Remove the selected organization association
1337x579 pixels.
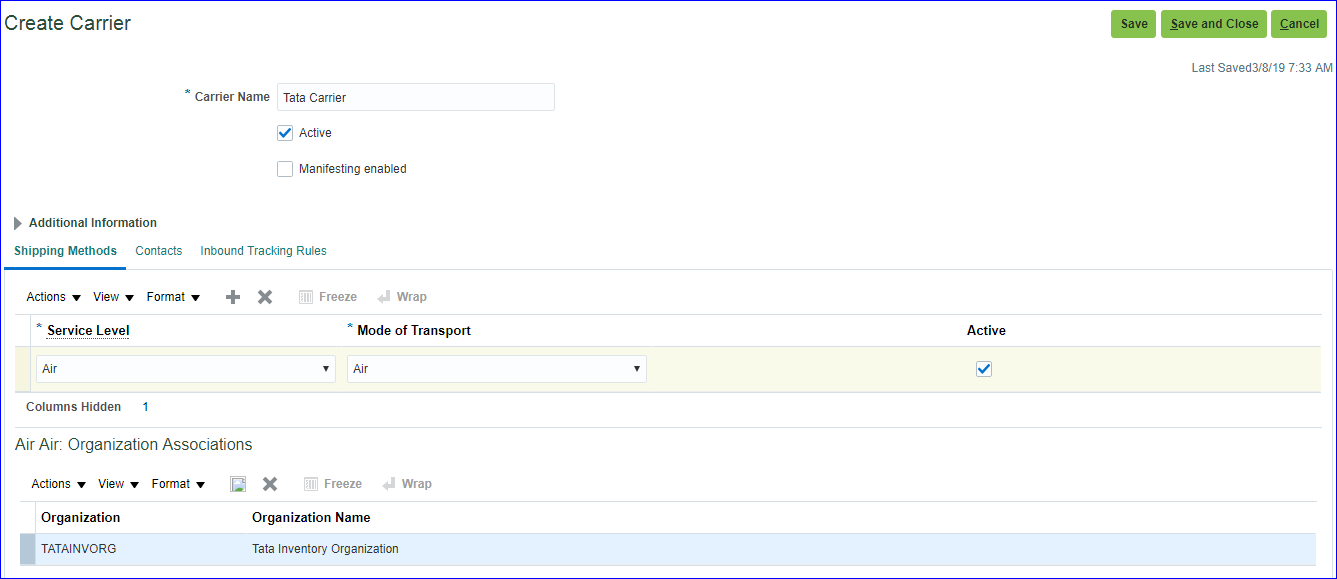270,484
